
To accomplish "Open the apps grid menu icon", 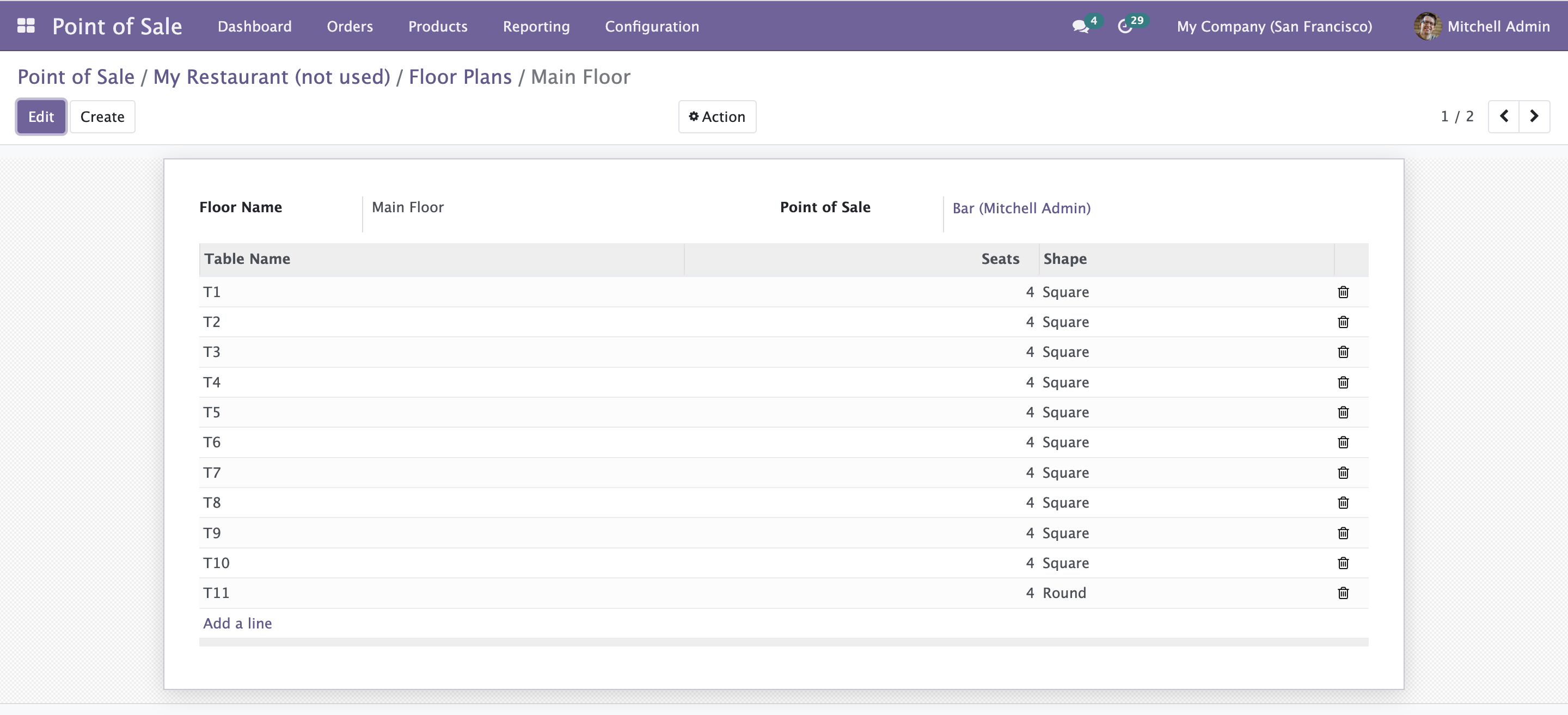I will tap(26, 26).
